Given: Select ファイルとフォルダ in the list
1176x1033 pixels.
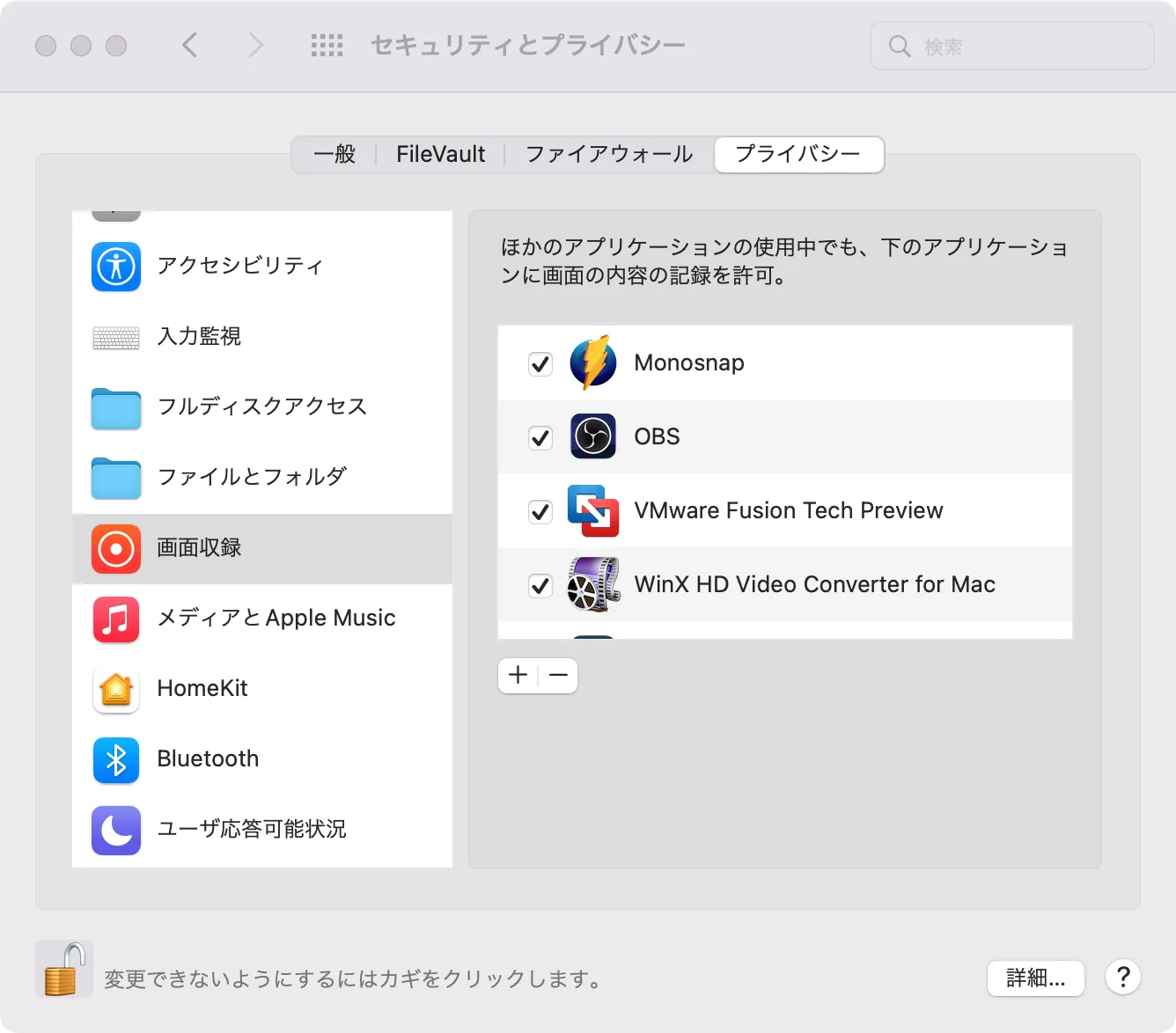Looking at the screenshot, I should coord(262,478).
